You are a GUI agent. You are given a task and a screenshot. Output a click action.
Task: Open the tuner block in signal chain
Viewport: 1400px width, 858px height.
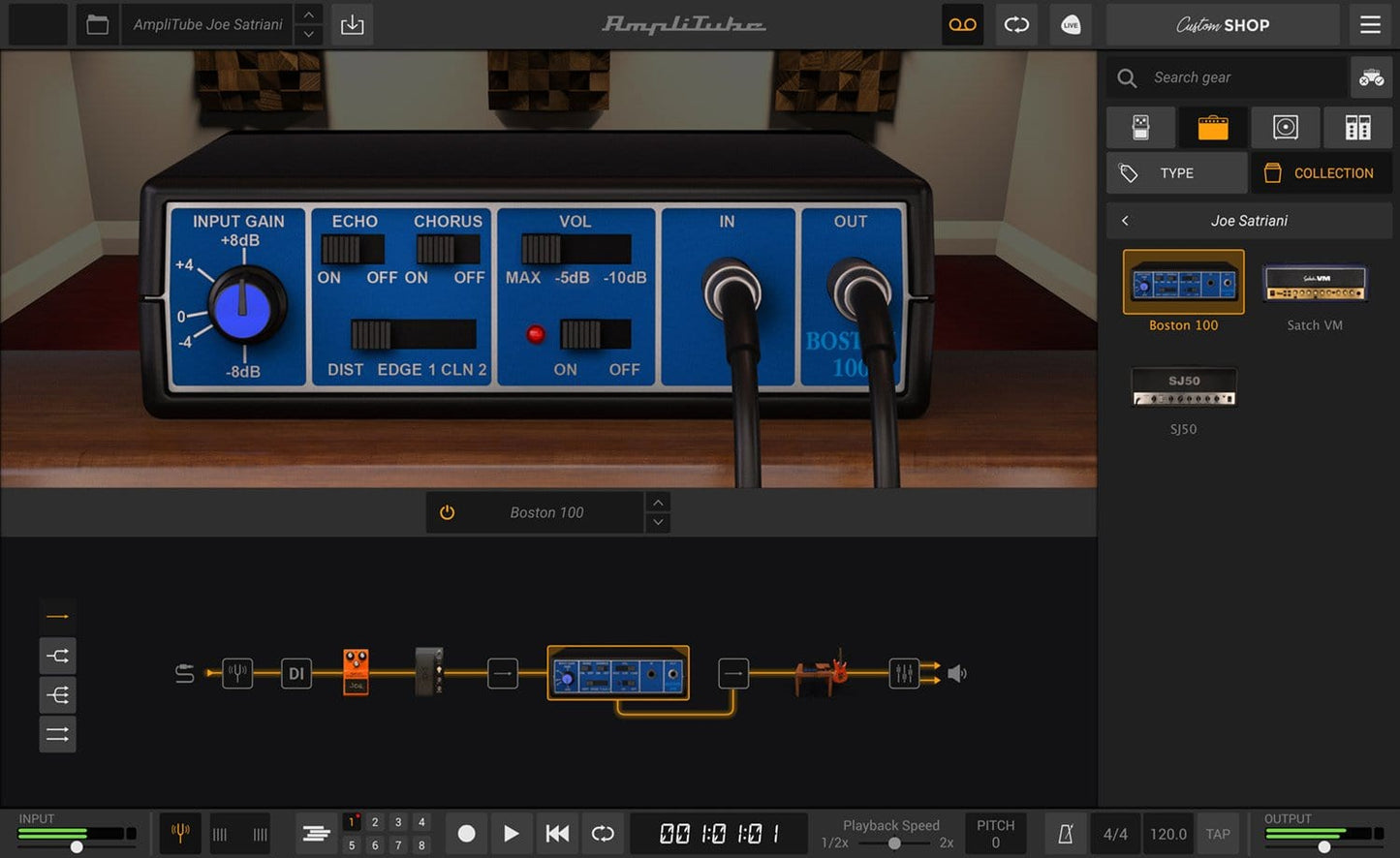point(237,673)
